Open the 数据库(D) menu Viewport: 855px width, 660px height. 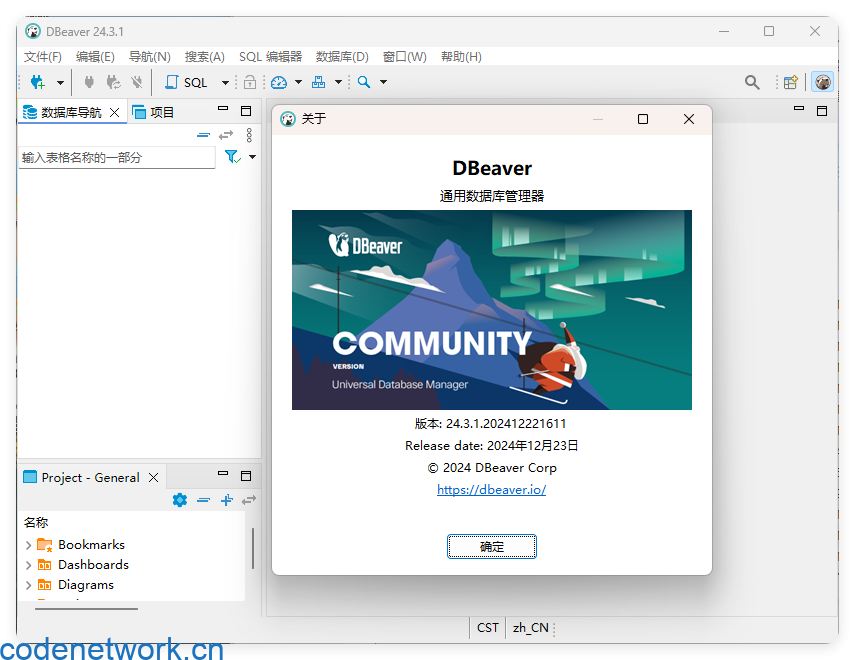point(342,57)
